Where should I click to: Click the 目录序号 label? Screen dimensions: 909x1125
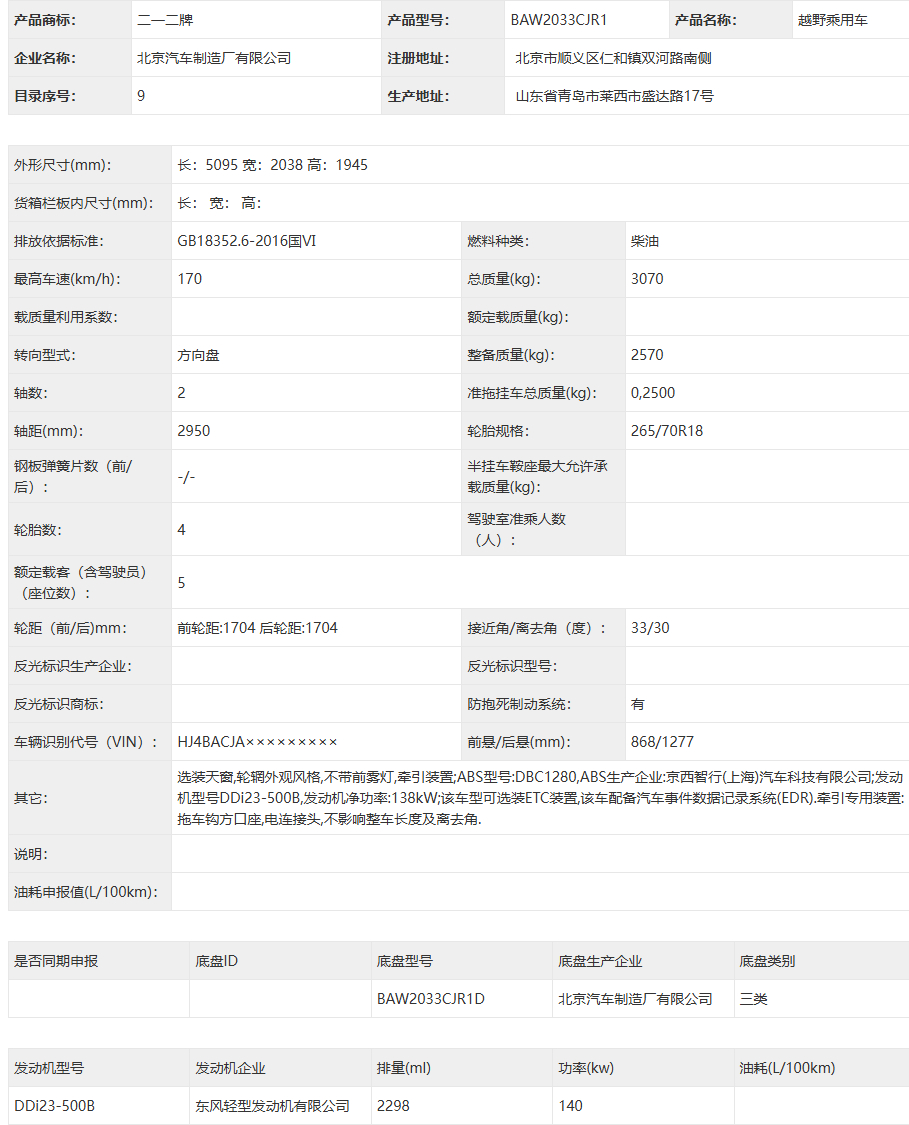[44, 96]
